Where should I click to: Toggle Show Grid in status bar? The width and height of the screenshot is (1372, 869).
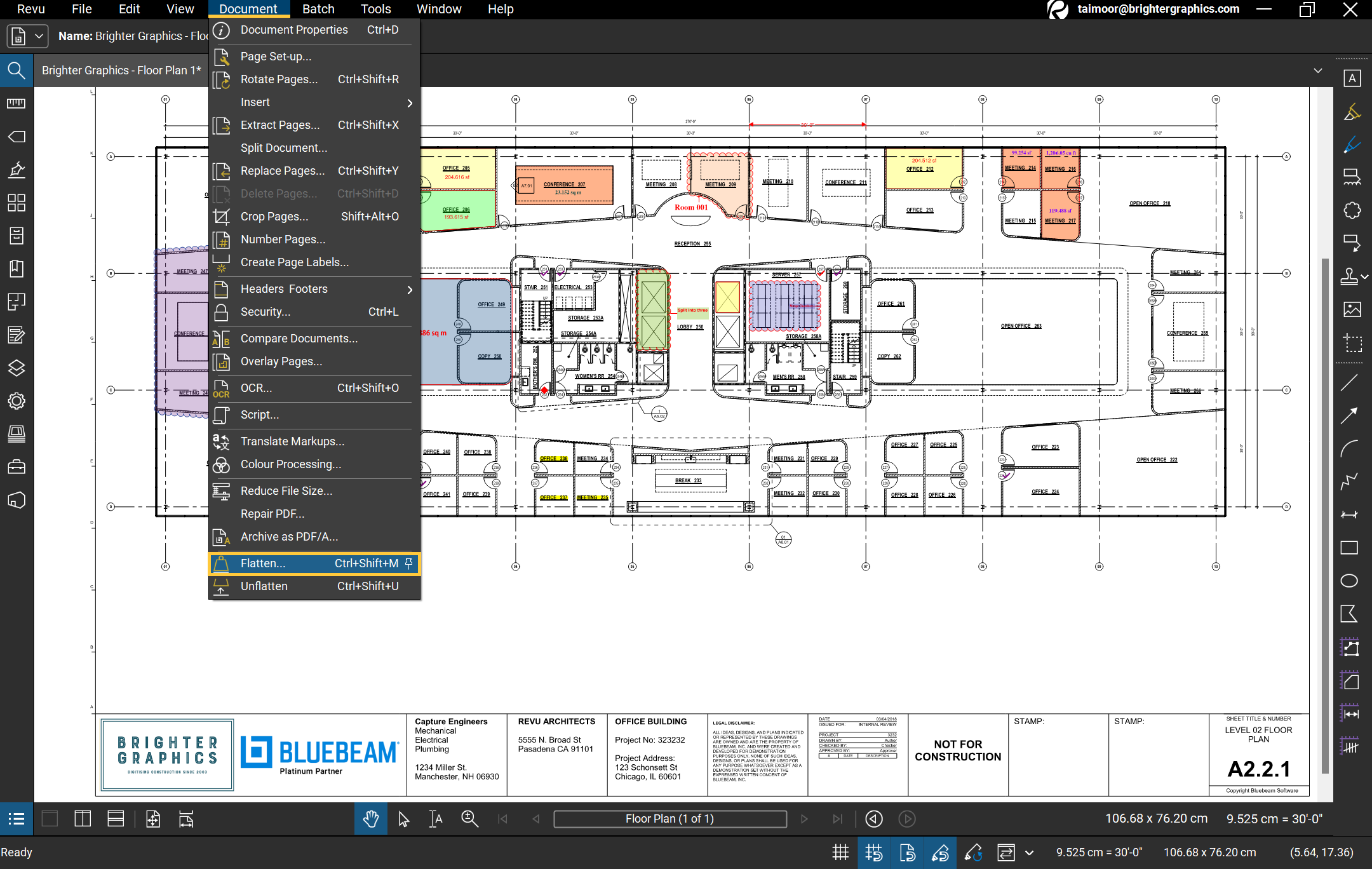pyautogui.click(x=840, y=852)
